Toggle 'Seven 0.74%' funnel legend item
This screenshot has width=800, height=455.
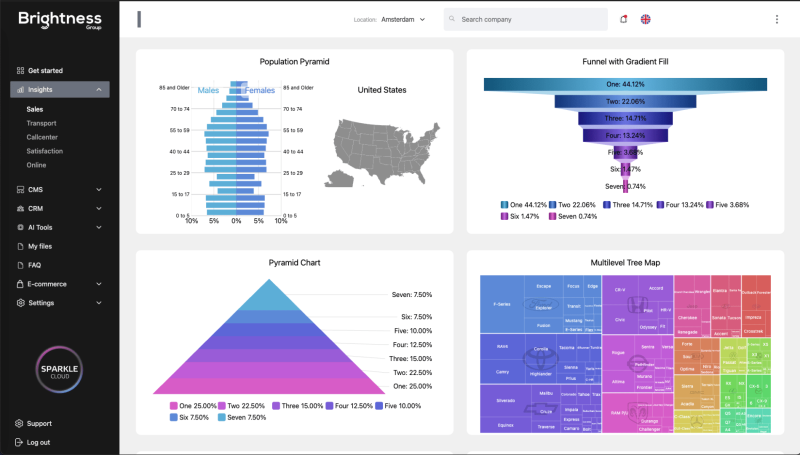point(572,216)
